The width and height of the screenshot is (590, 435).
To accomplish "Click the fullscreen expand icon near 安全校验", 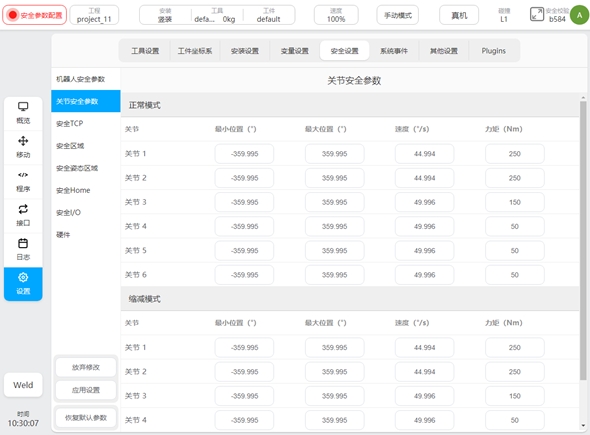I will pyautogui.click(x=537, y=14).
